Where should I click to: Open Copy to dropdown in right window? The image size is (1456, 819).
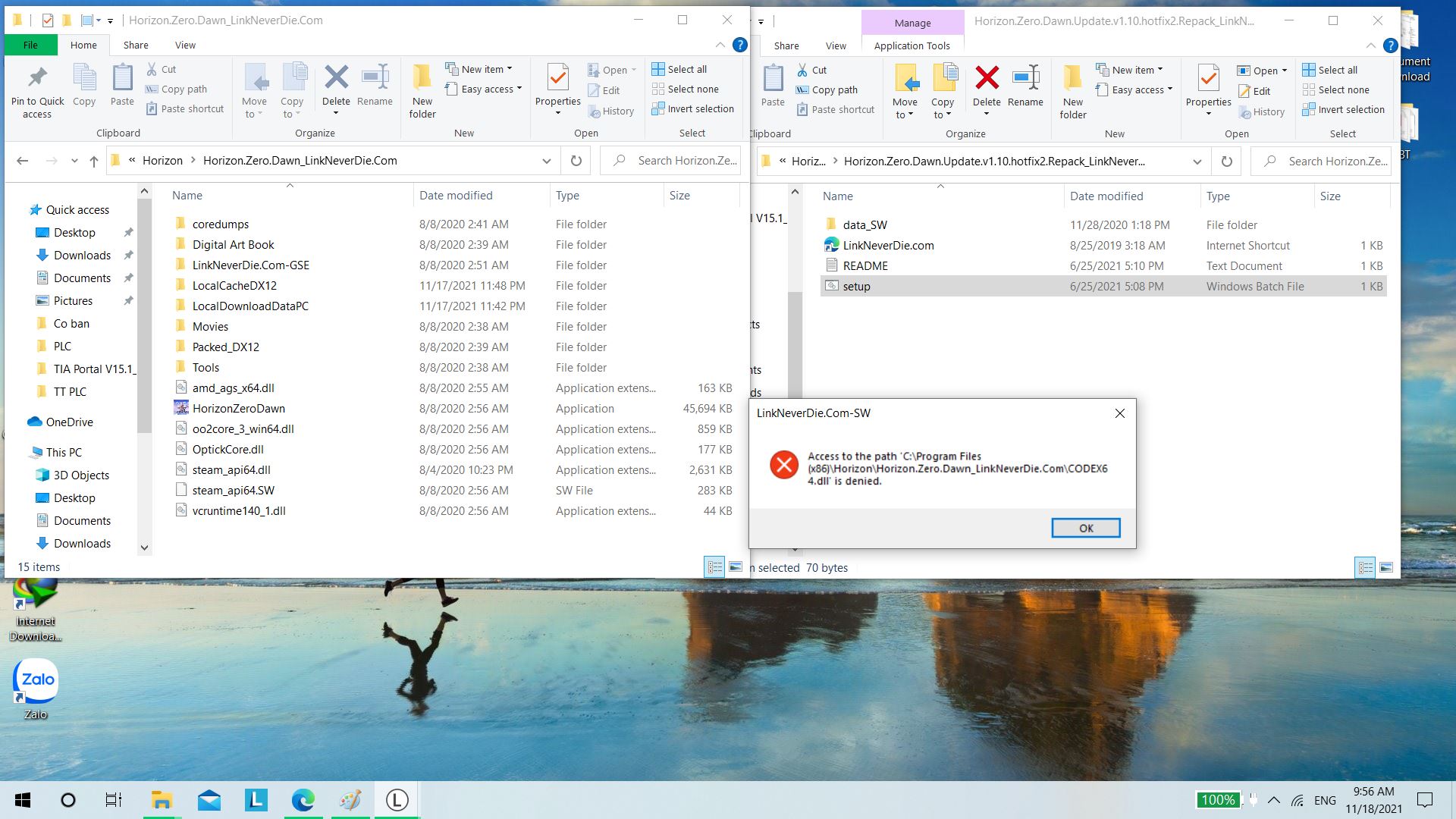pyautogui.click(x=943, y=108)
